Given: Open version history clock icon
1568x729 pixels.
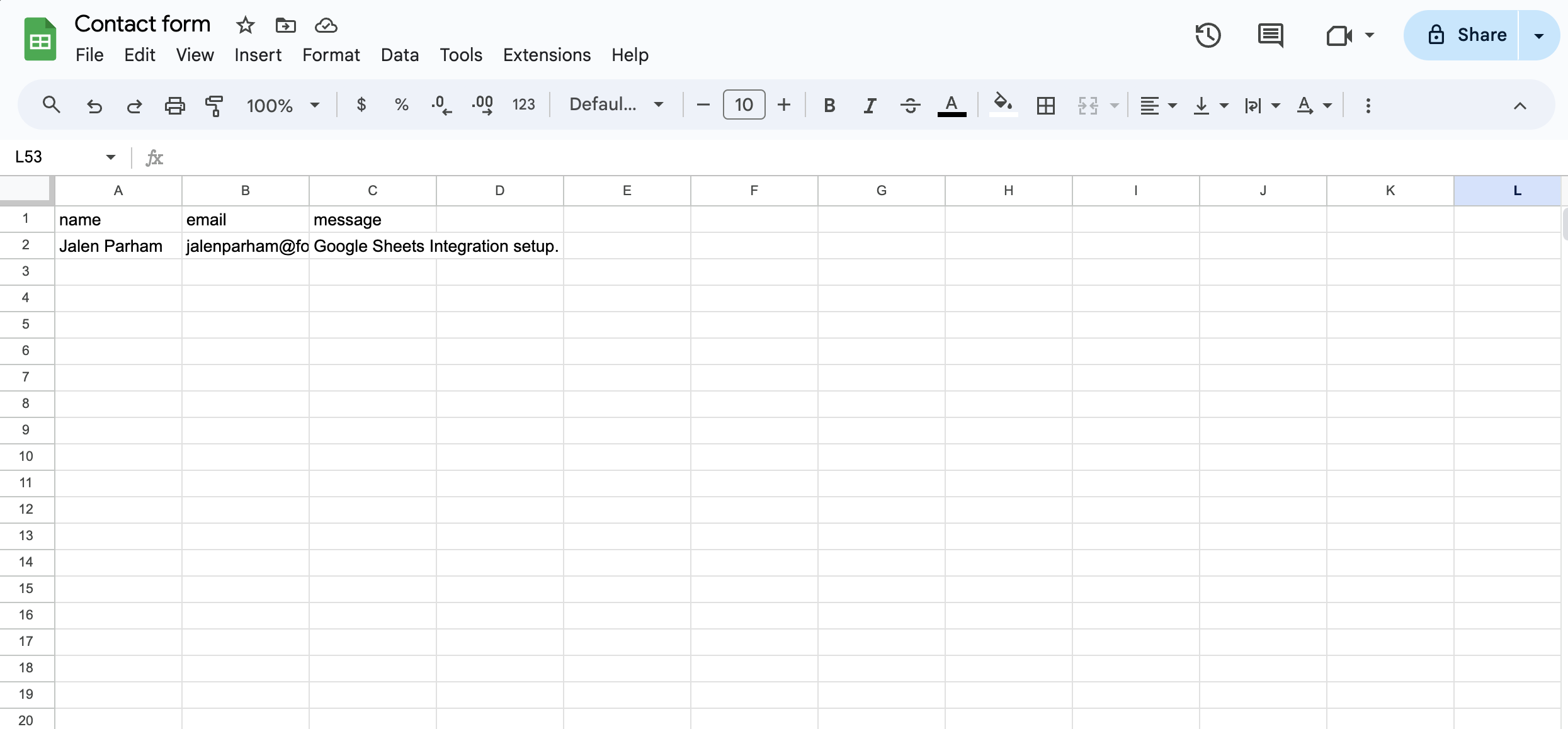Looking at the screenshot, I should (x=1207, y=35).
